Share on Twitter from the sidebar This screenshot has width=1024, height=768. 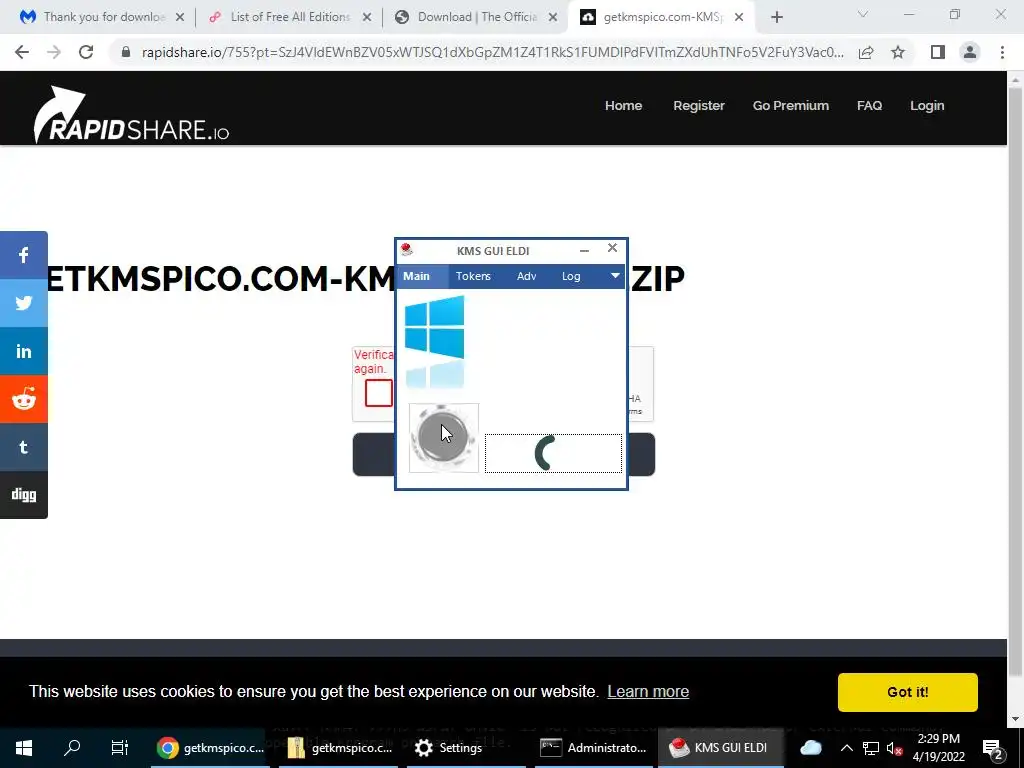pos(24,303)
